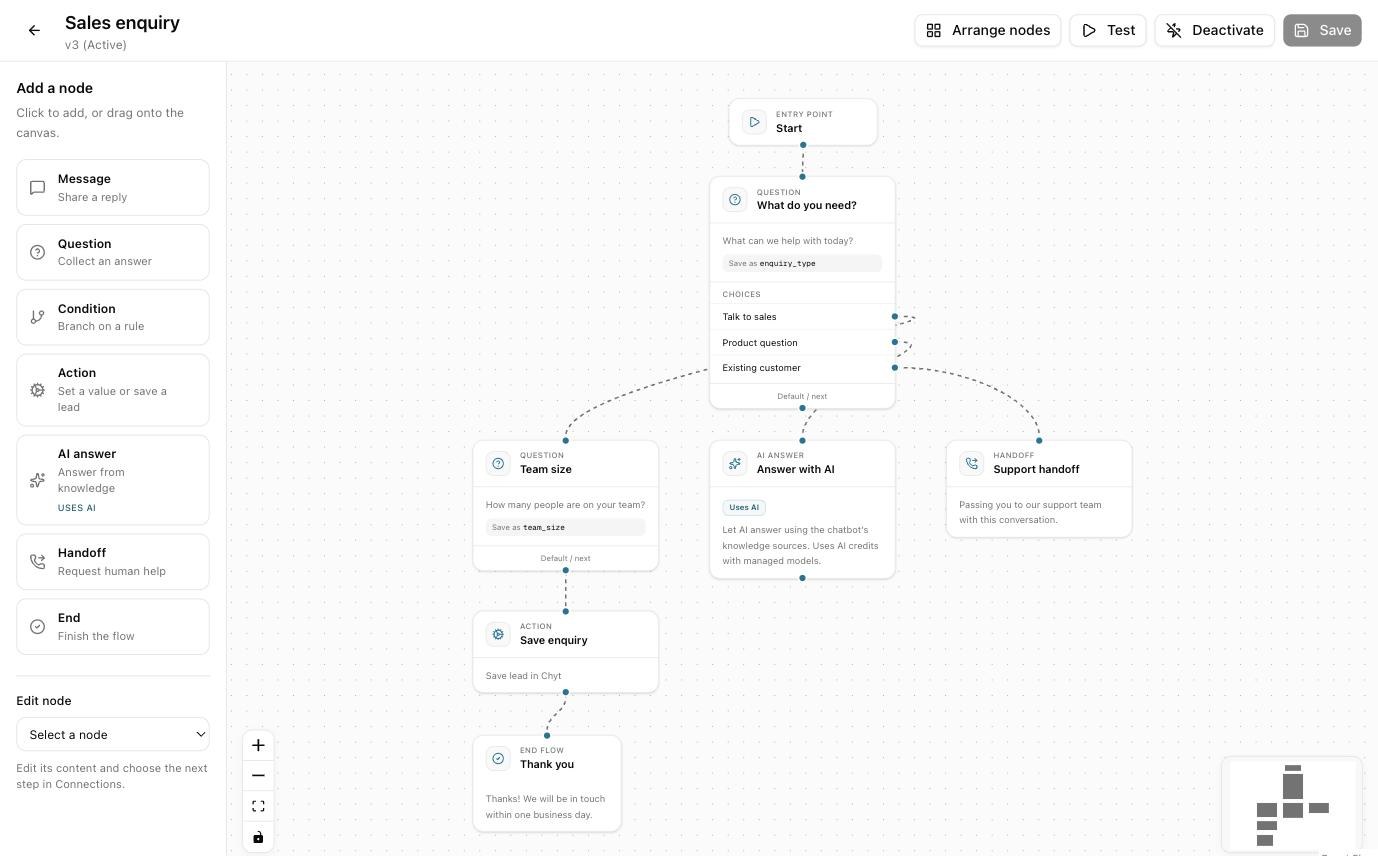This screenshot has width=1378, height=856.
Task: Click the Save enquiry gear icon
Action: coord(498,634)
